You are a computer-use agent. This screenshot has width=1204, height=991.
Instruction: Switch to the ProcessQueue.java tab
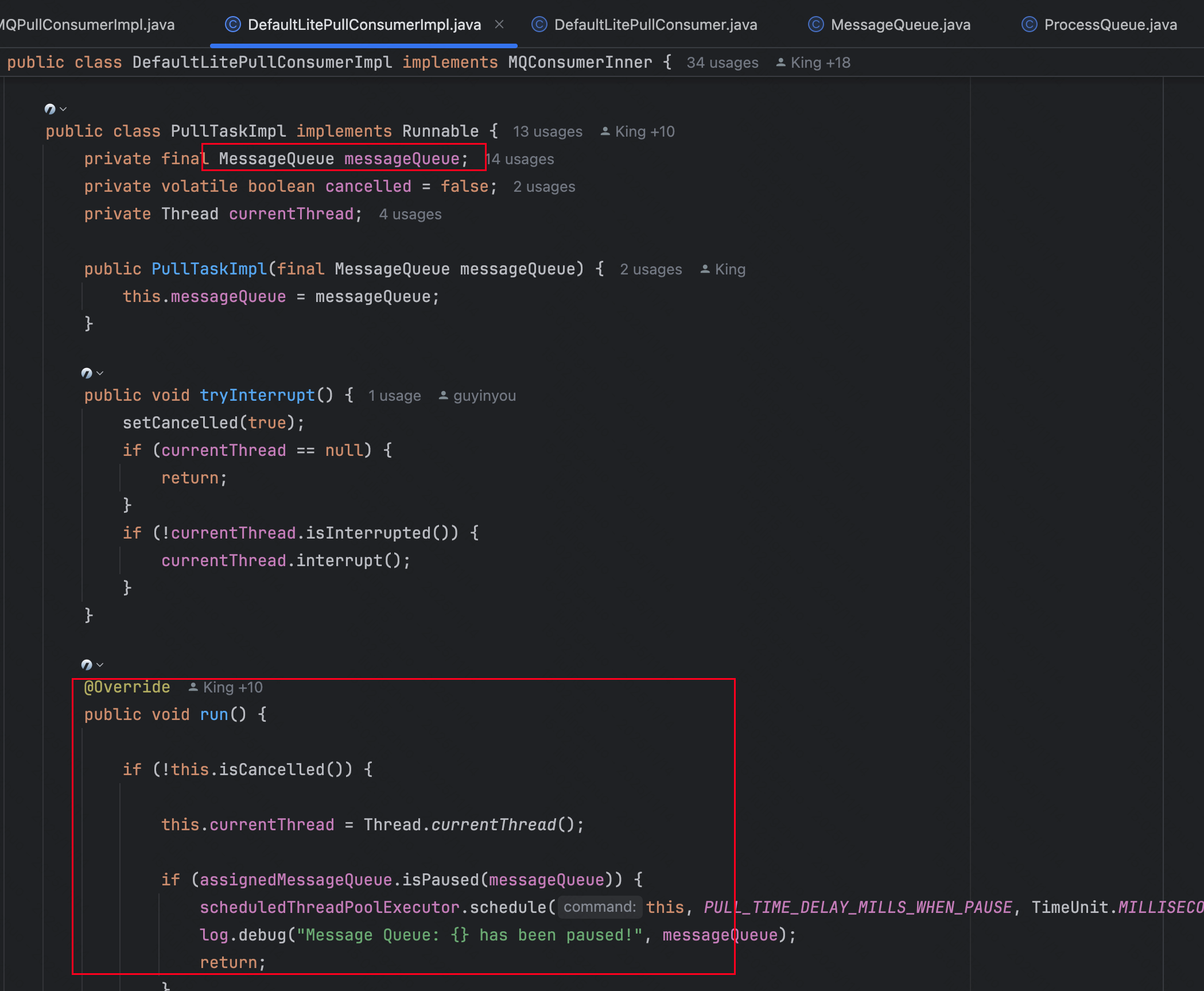tap(1110, 25)
